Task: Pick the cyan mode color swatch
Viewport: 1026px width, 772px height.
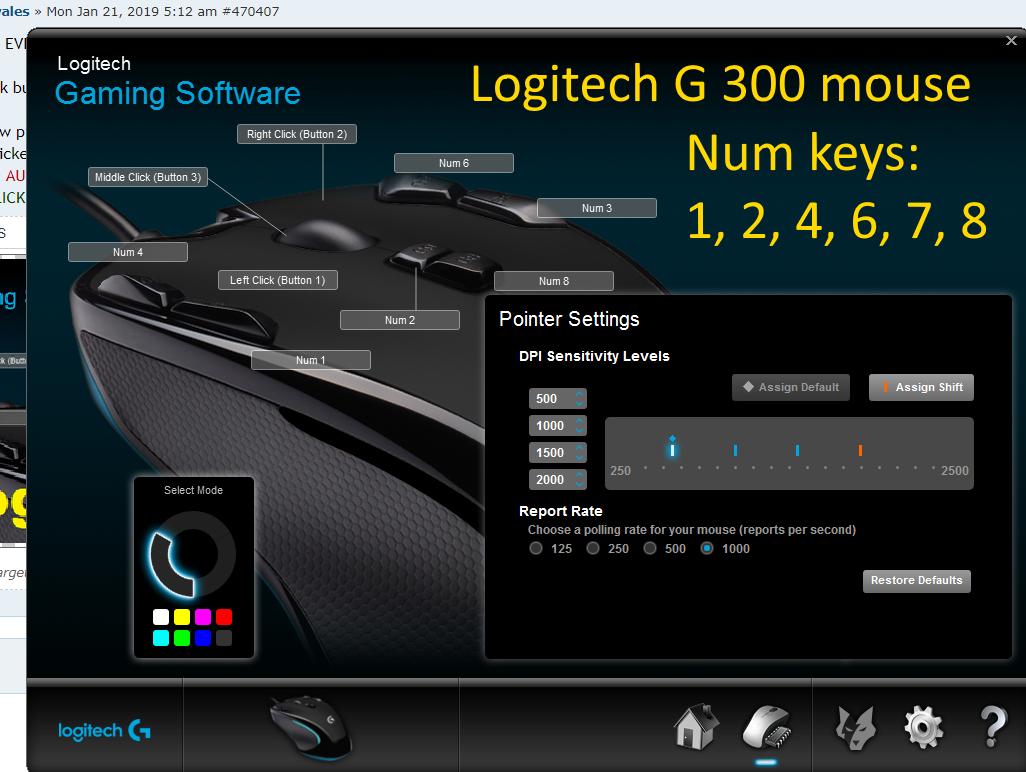Action: pyautogui.click(x=161, y=638)
